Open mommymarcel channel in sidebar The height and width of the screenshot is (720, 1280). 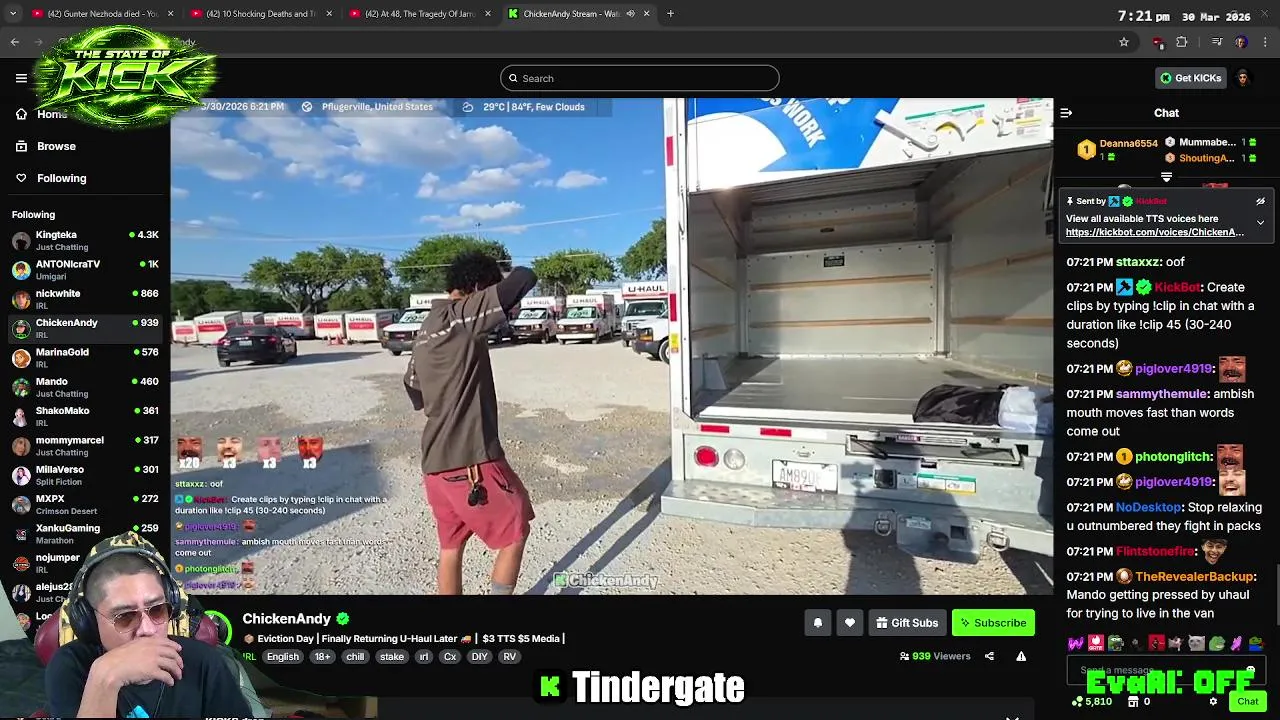(85, 445)
